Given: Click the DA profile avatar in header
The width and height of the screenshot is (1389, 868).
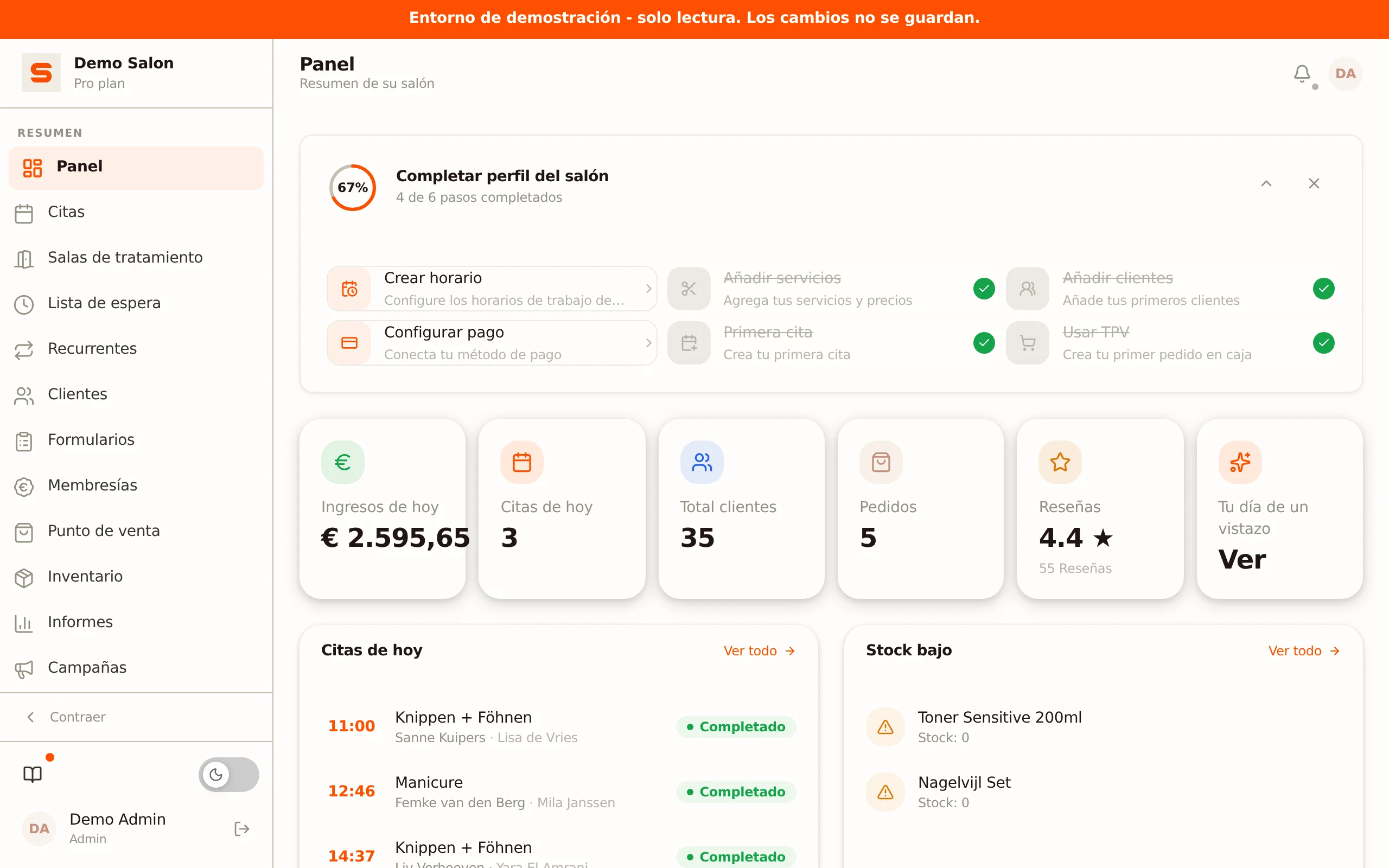Looking at the screenshot, I should [x=1345, y=73].
